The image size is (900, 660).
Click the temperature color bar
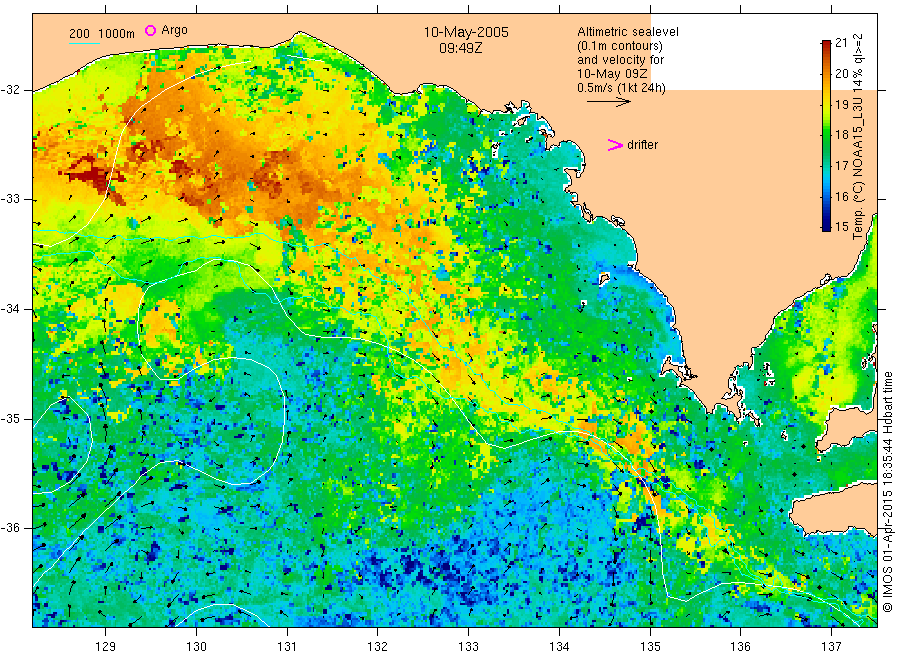point(826,135)
